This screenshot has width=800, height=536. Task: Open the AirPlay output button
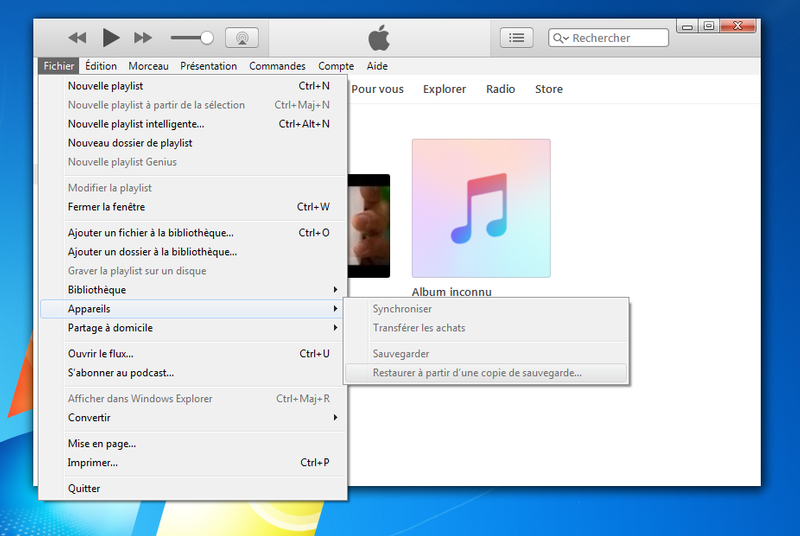241,38
